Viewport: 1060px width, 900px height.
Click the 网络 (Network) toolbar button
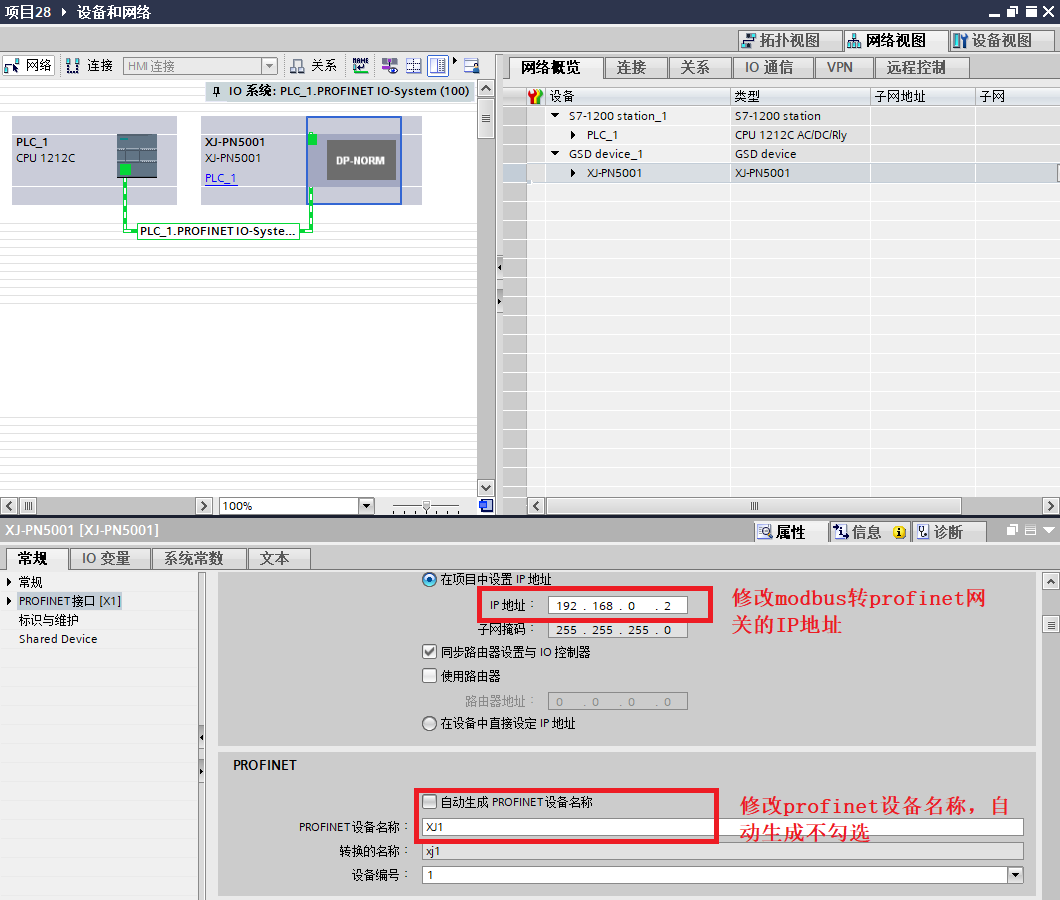click(28, 66)
